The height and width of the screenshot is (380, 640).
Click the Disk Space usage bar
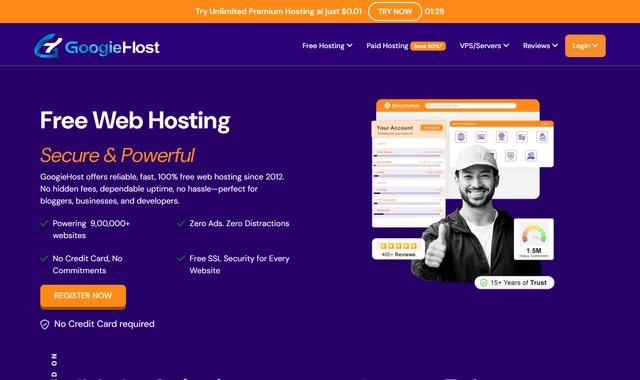click(408, 156)
